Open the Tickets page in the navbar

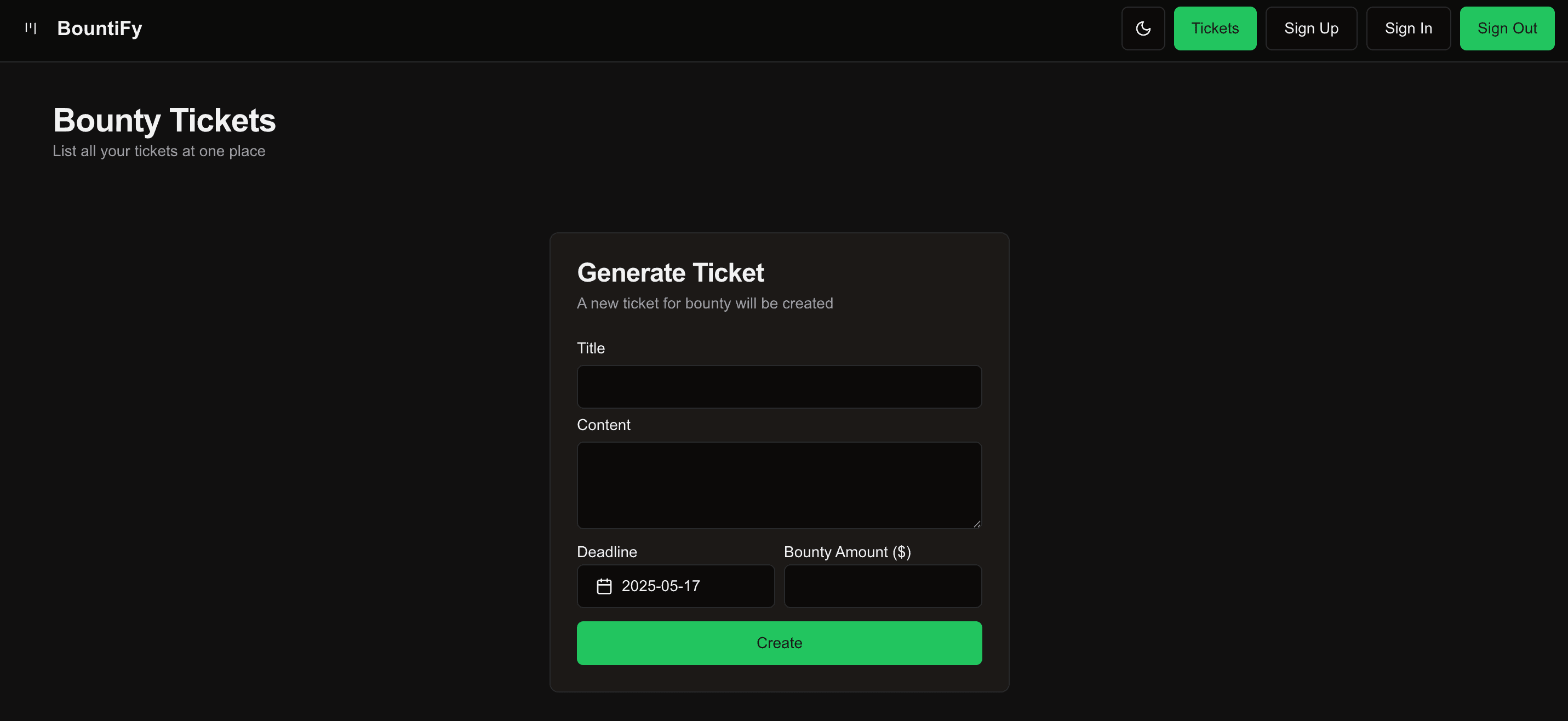pyautogui.click(x=1215, y=28)
